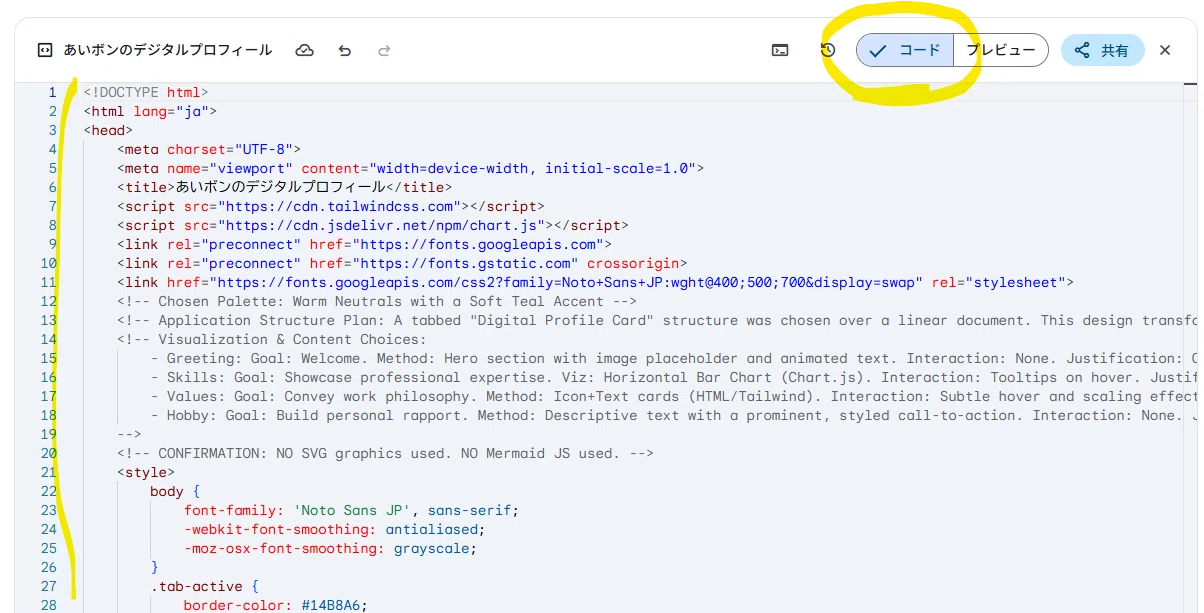Click the CONFIRMATION: NO SVG comment line
This screenshot has width=1204, height=613.
pyautogui.click(x=385, y=453)
